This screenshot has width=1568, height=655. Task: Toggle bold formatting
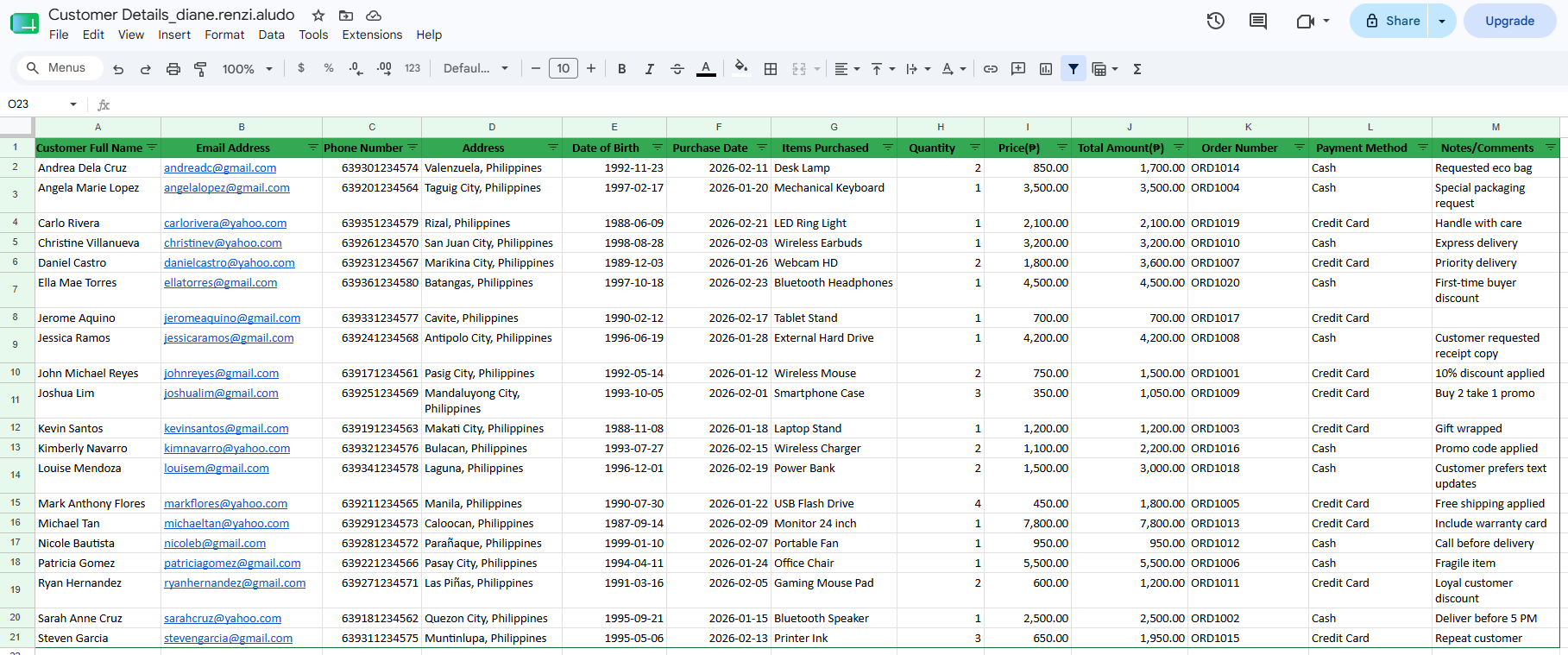pos(621,69)
